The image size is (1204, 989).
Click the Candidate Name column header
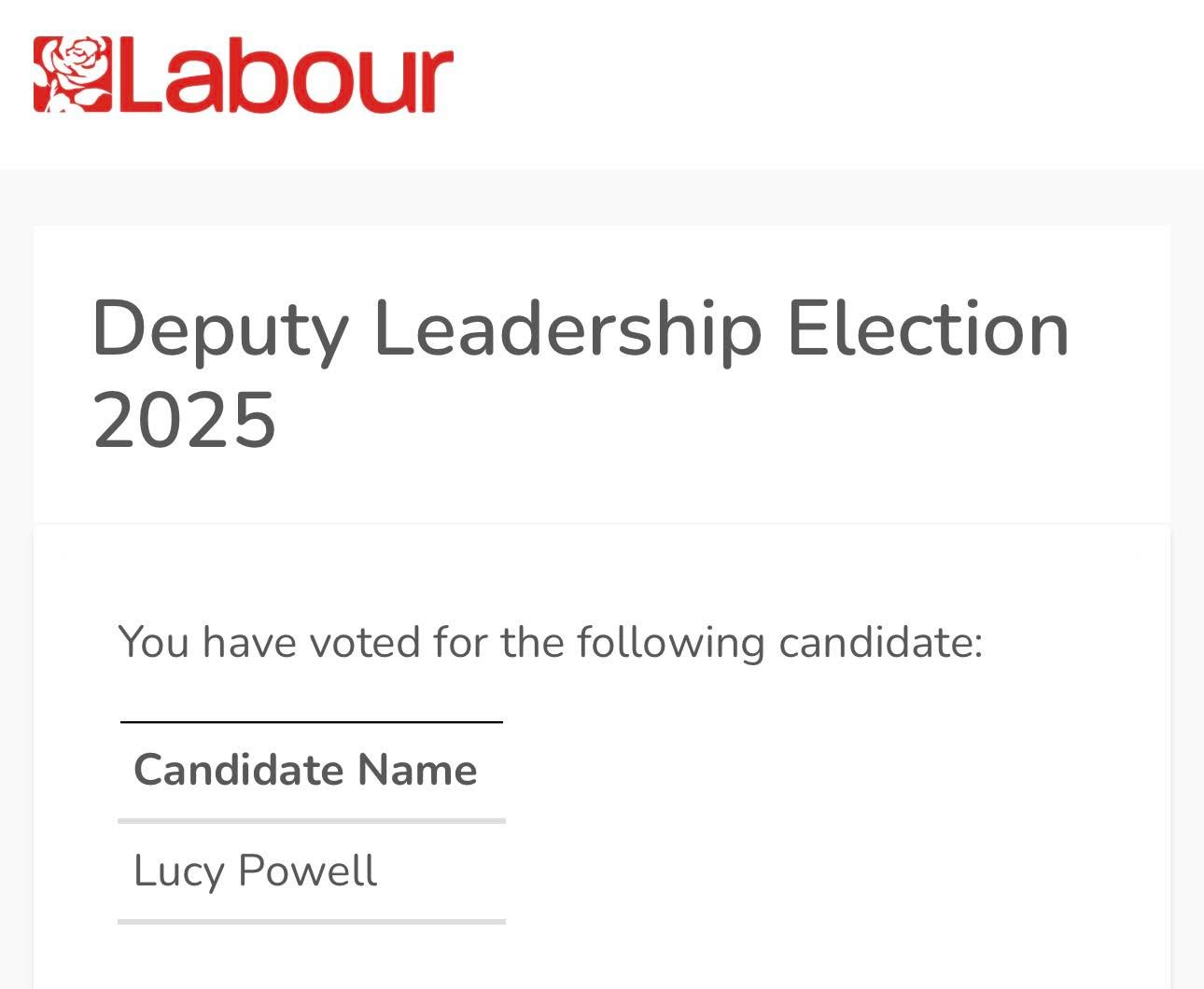coord(305,771)
